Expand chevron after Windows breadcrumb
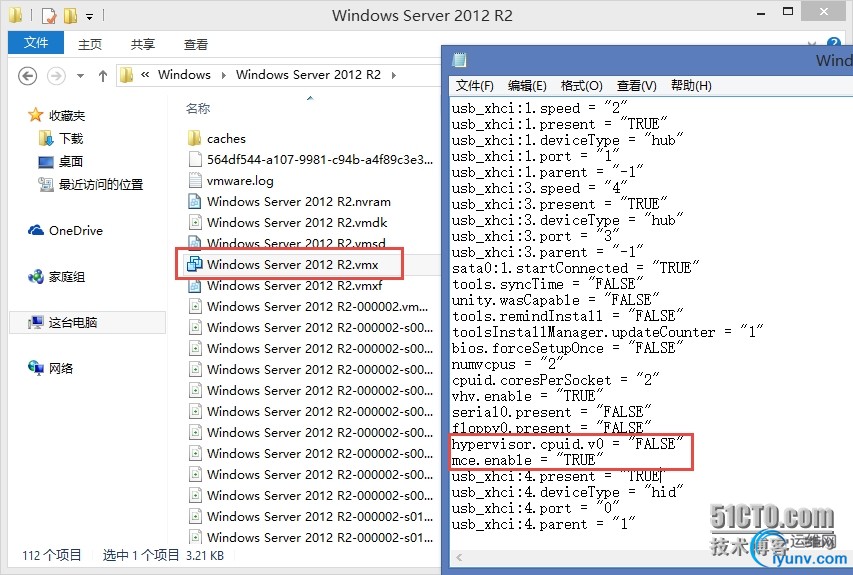This screenshot has width=853, height=575. click(224, 75)
